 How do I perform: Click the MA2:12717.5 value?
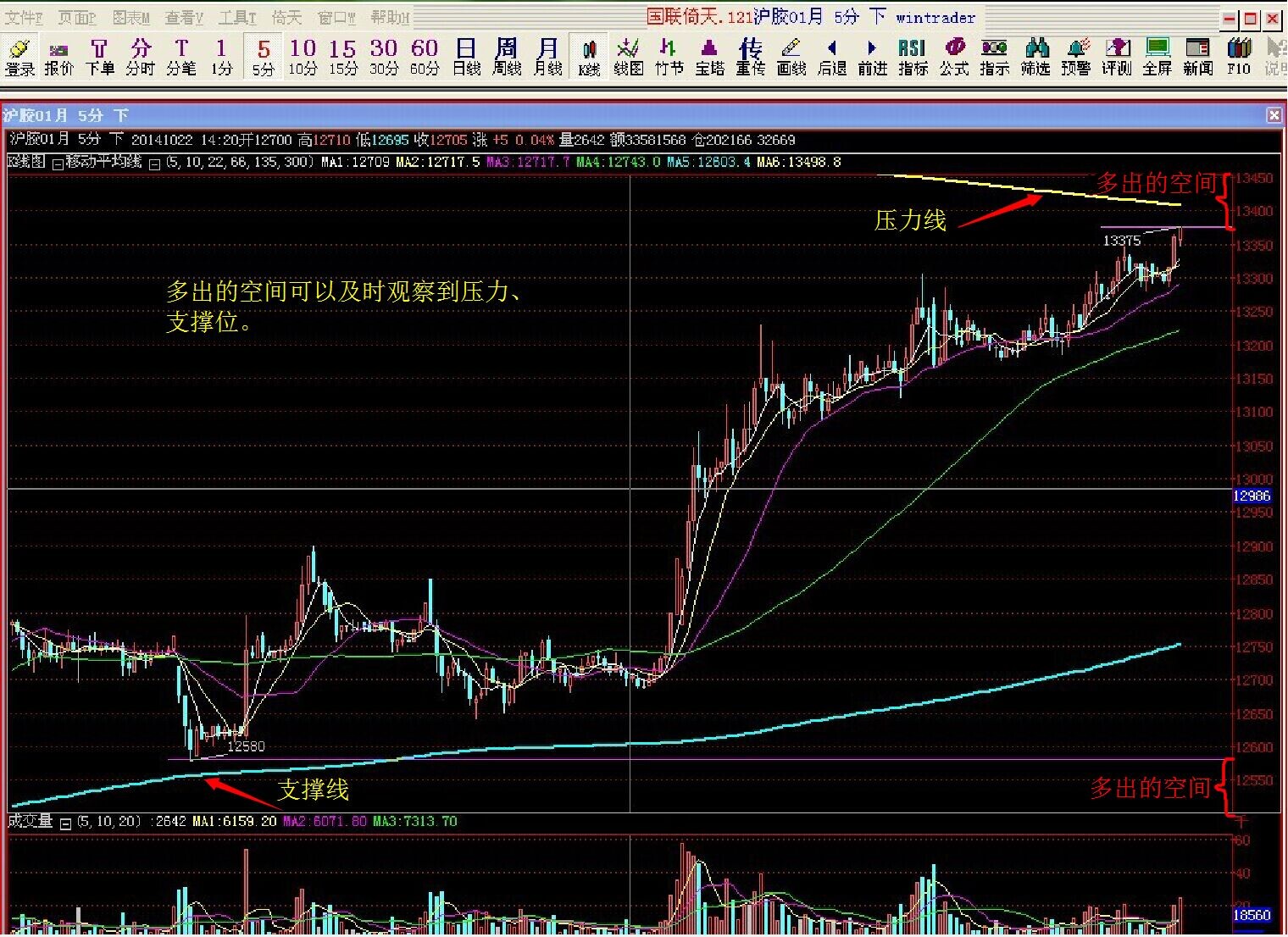click(438, 162)
